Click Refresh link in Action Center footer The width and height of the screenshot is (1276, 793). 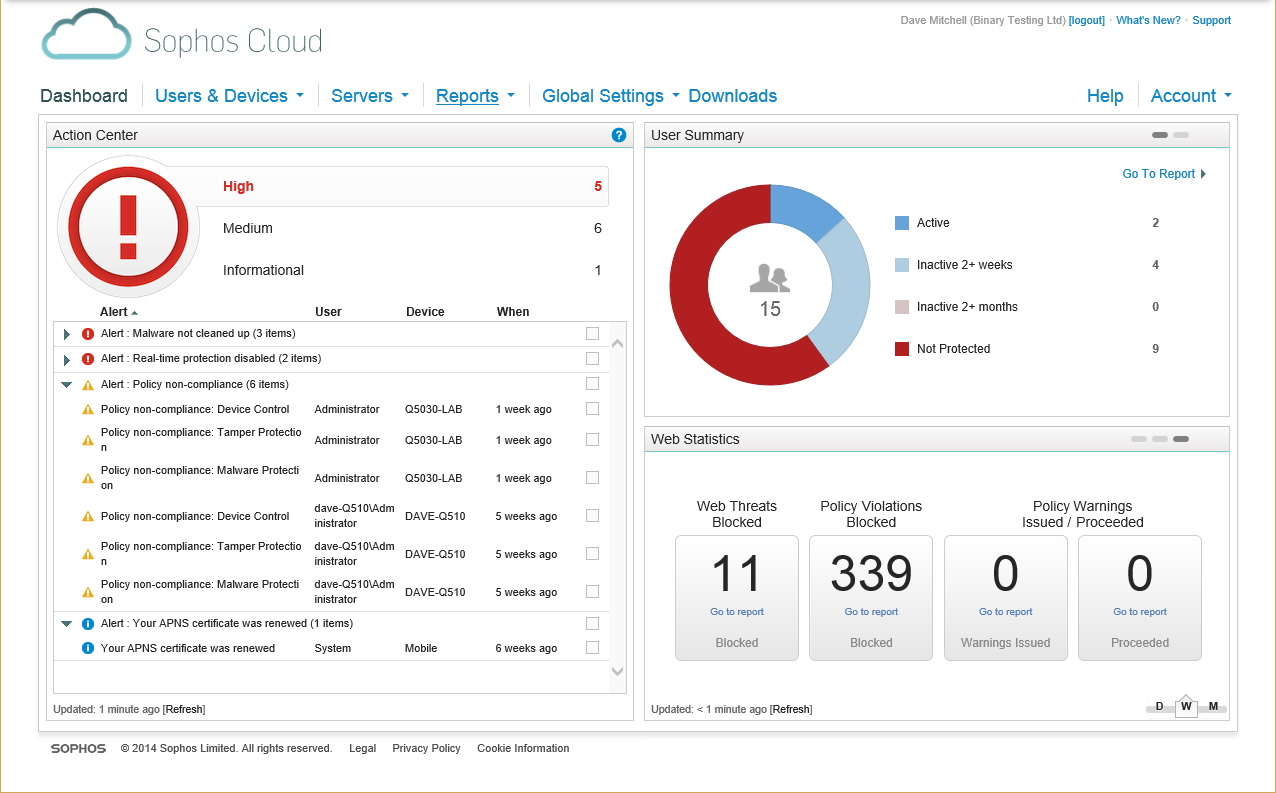[184, 709]
